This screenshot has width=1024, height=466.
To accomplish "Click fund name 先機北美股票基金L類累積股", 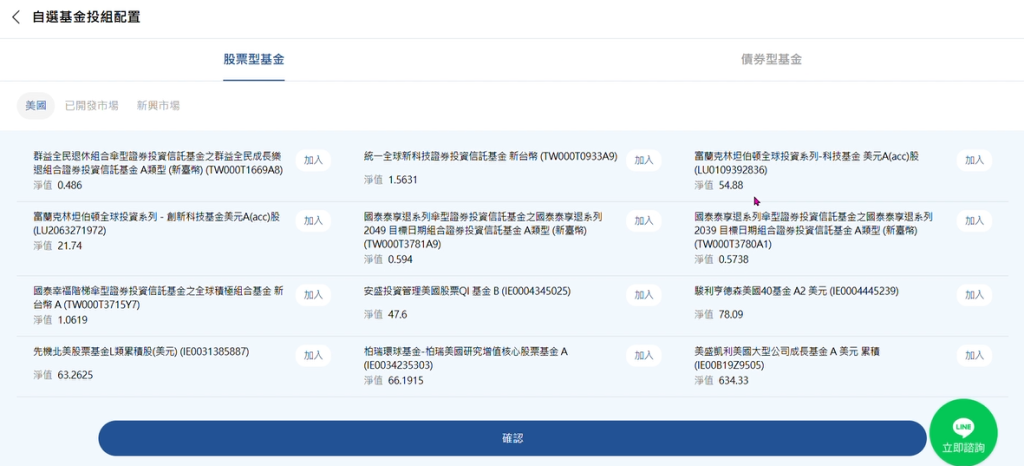I will pyautogui.click(x=141, y=351).
